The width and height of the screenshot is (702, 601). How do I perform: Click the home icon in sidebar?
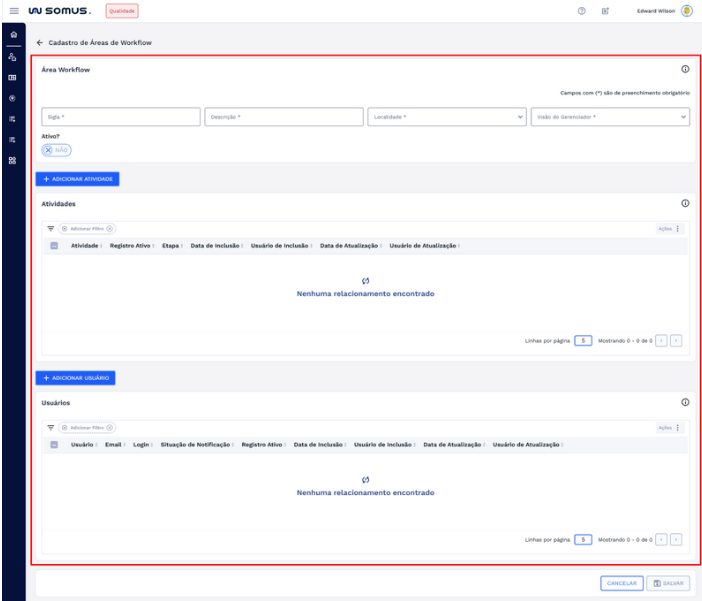tap(10, 34)
